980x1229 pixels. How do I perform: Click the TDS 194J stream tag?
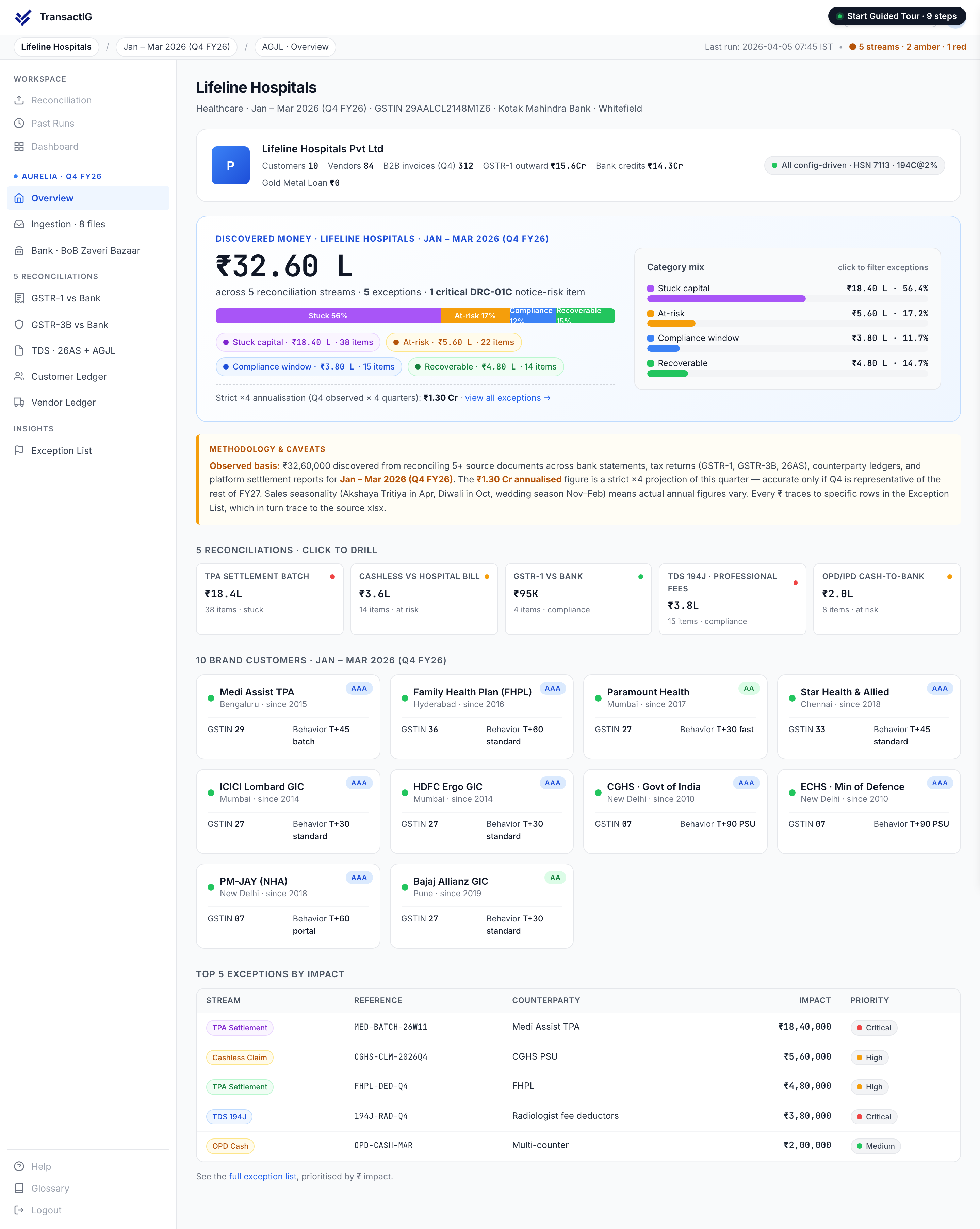(229, 1117)
